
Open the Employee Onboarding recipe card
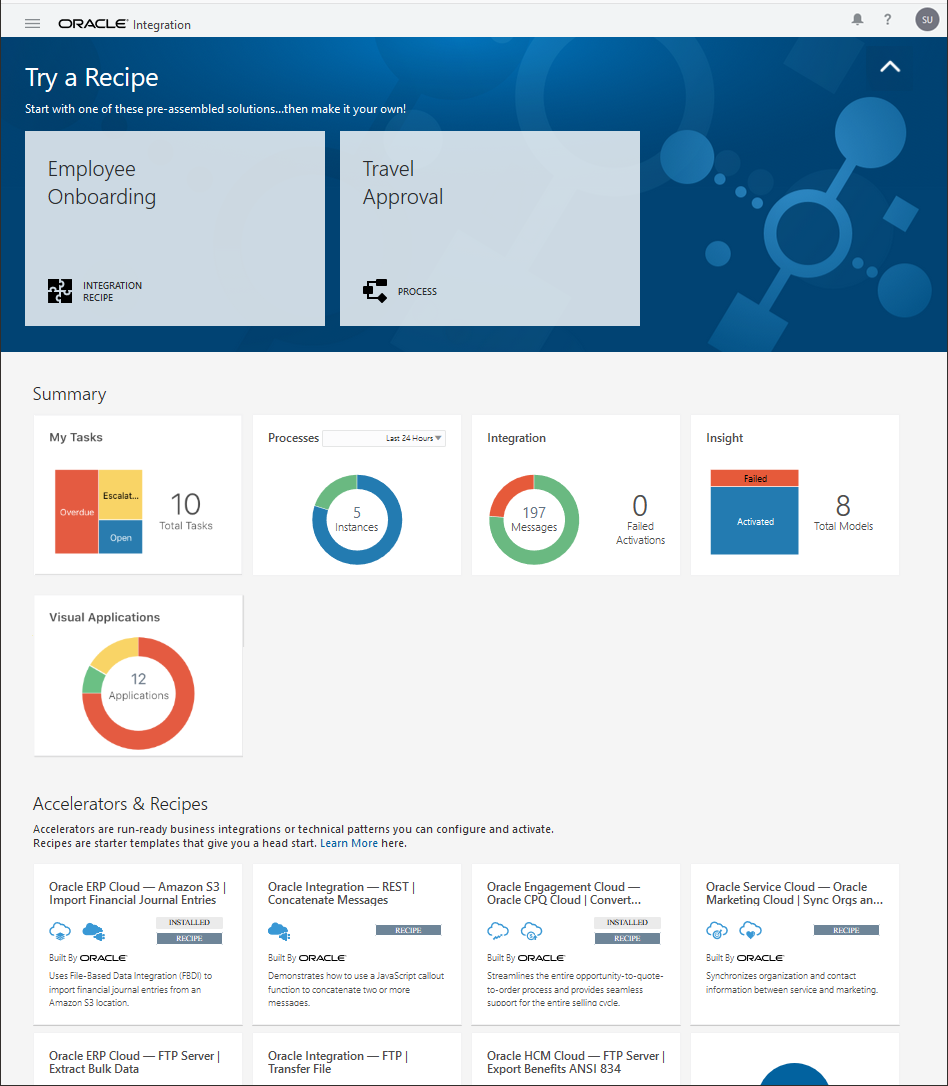pyautogui.click(x=175, y=228)
